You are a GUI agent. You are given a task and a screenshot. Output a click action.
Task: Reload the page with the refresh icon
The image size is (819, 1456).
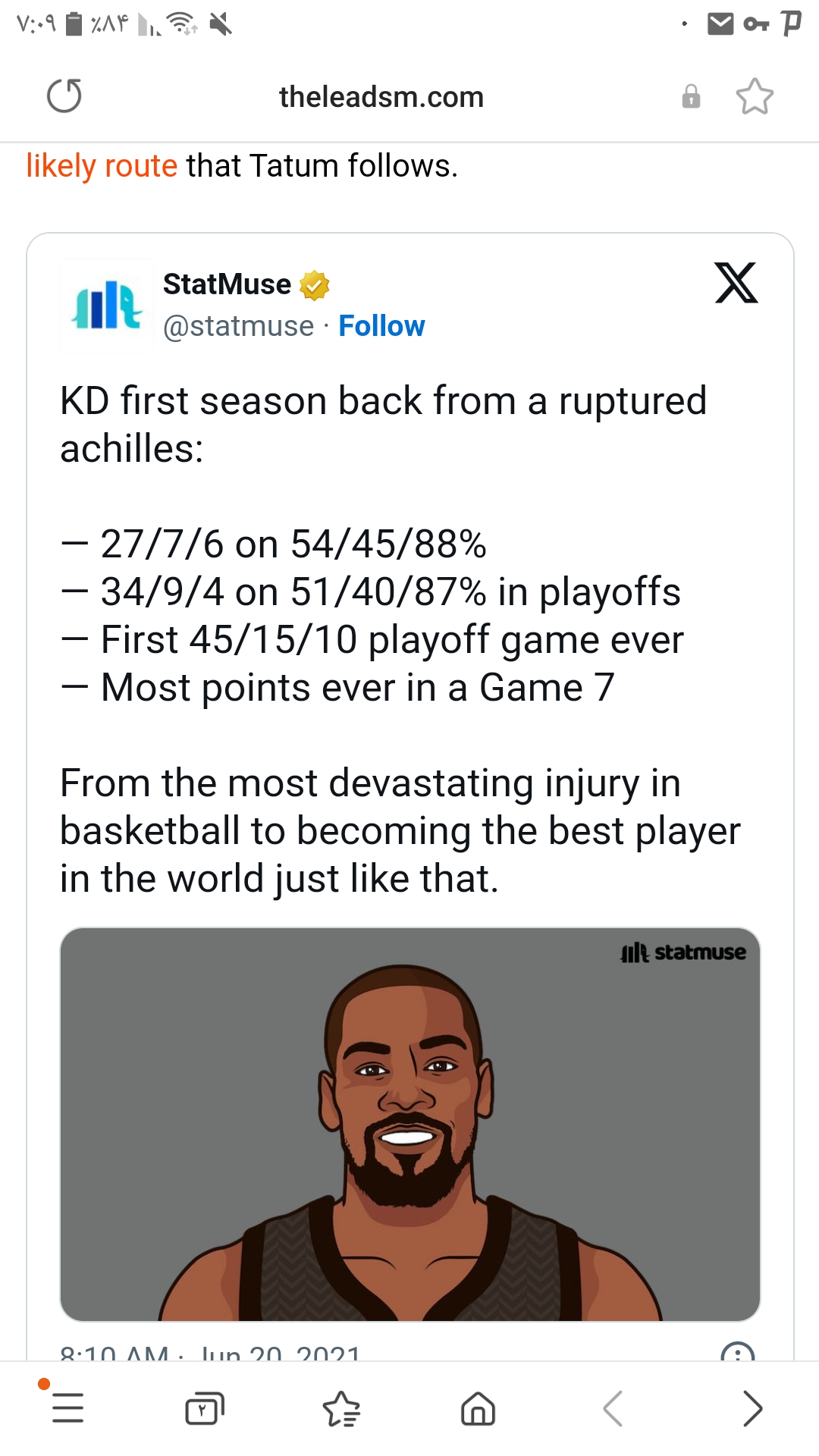pos(64,96)
